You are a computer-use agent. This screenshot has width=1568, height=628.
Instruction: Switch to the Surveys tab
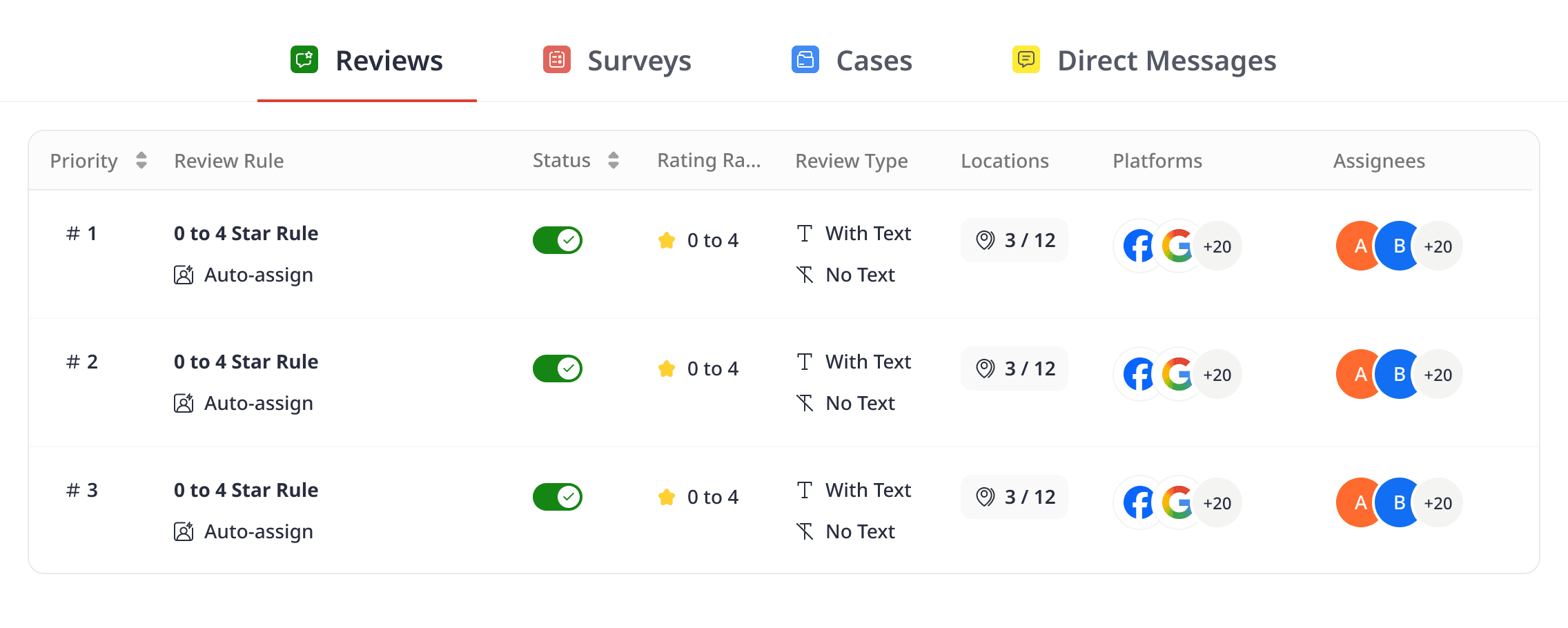[617, 61]
